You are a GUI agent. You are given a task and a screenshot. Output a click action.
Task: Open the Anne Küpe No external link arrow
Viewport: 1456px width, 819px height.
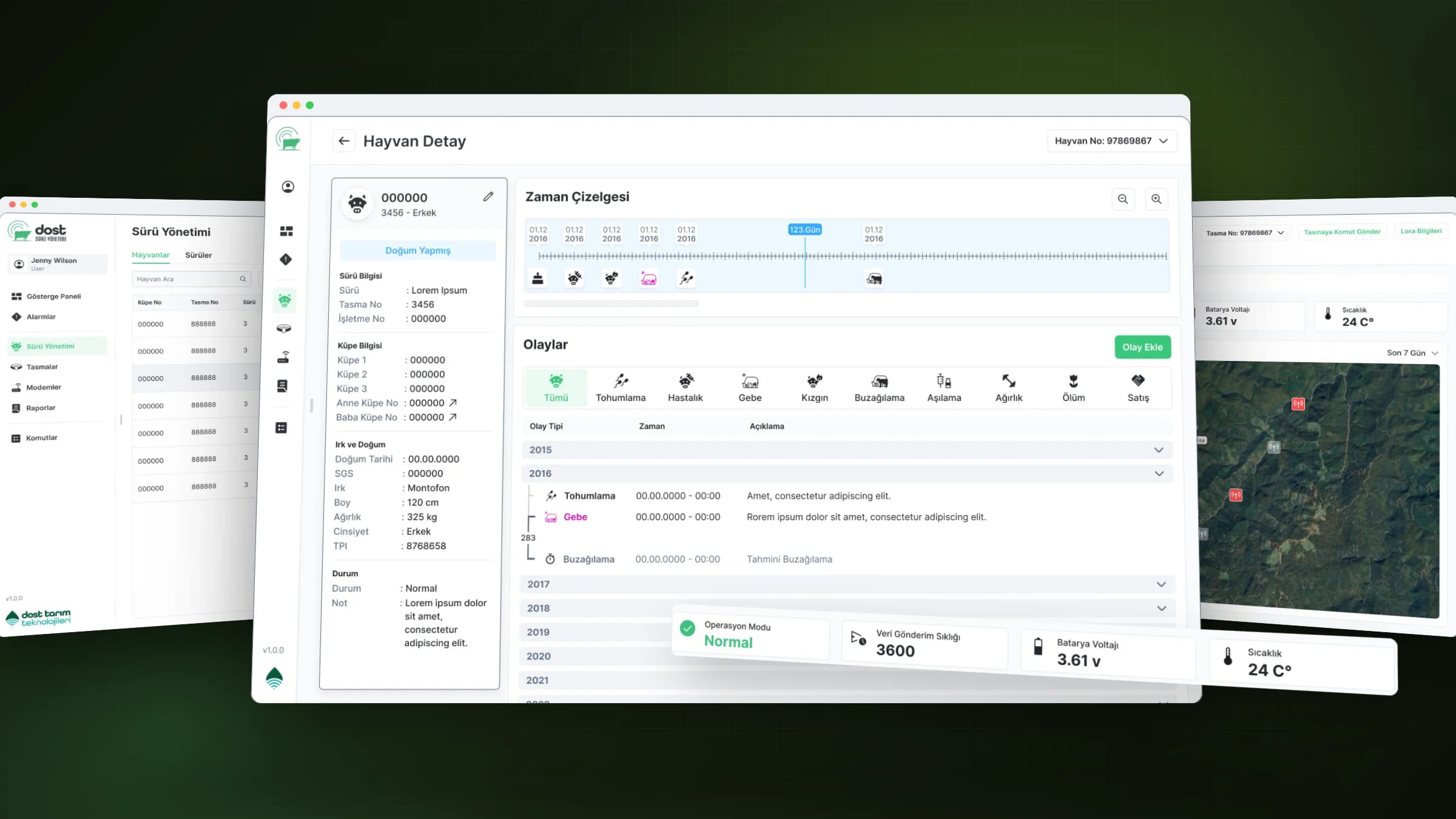click(x=453, y=403)
